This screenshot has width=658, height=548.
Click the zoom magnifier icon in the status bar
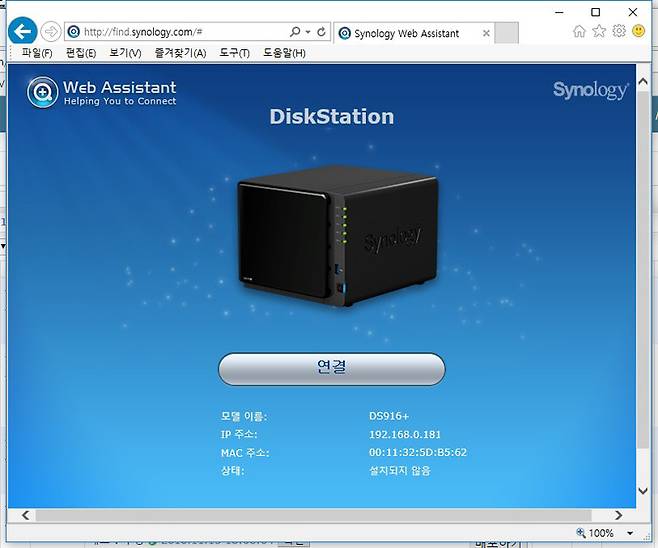pos(581,533)
